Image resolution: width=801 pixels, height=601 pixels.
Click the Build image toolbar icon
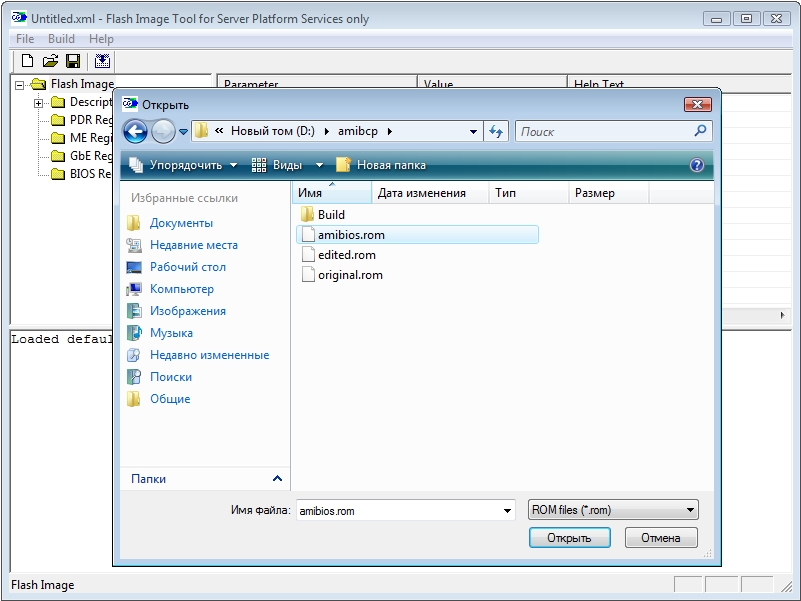point(102,61)
